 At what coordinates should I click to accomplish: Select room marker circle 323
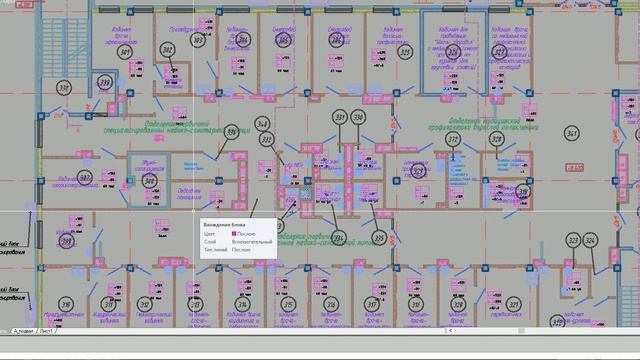(573, 240)
